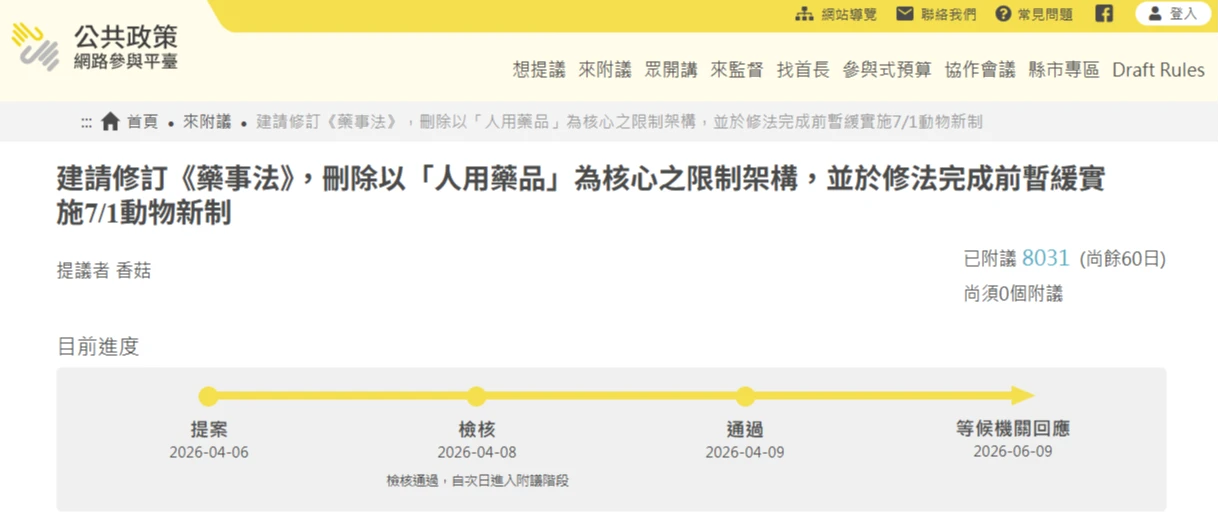Select the 找首長 navigation item
The width and height of the screenshot is (1219, 529).
[803, 70]
